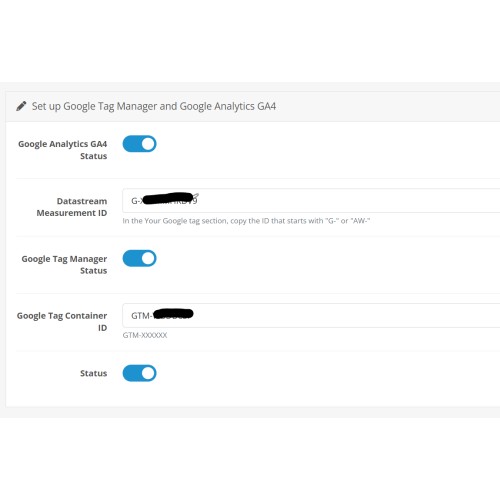The width and height of the screenshot is (500, 500).
Task: Click the 'Datastream Measurement ID' label
Action: click(72, 207)
